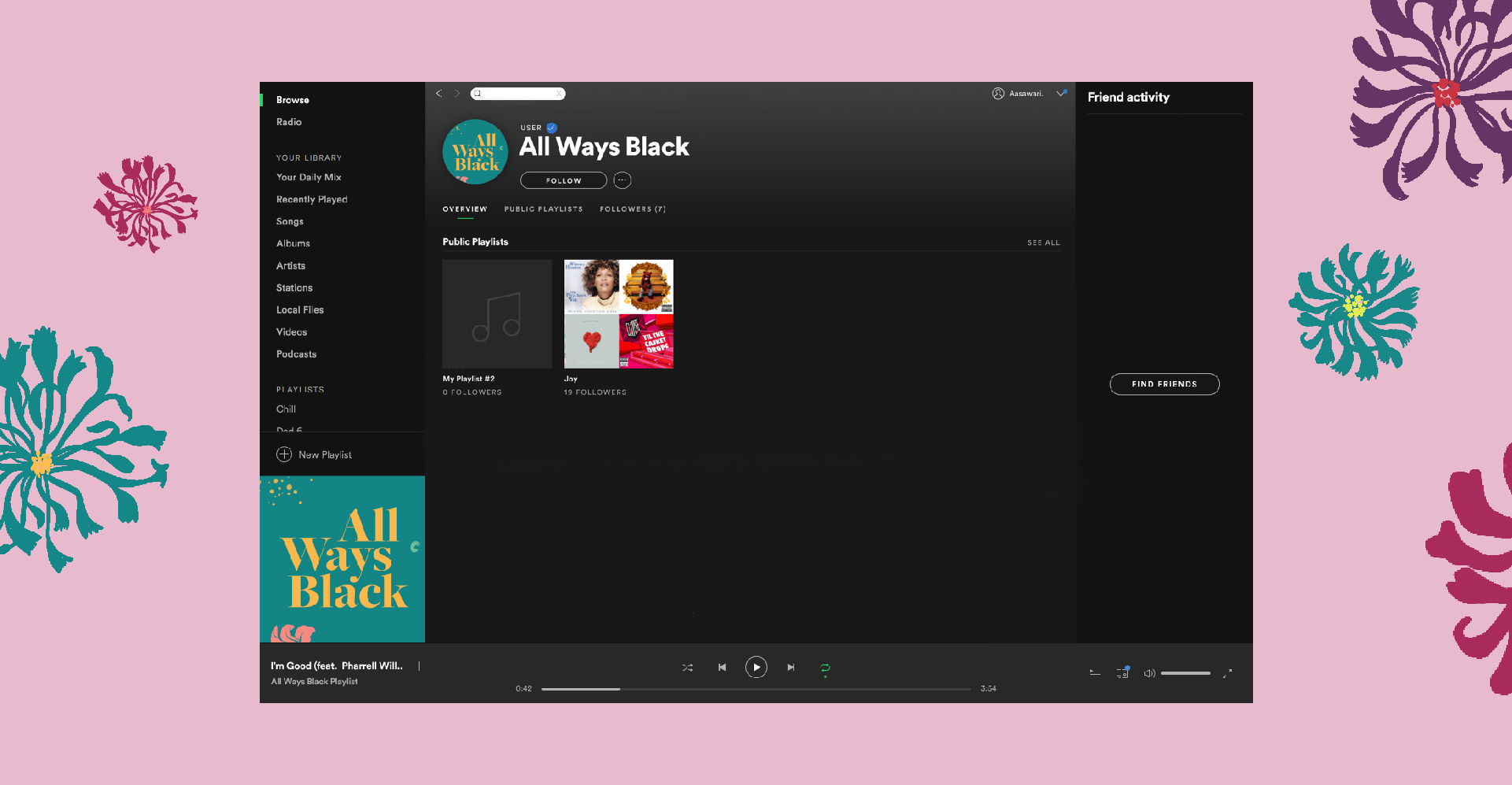Screen dimensions: 1512x785
Task: Adjust the volume slider
Action: [1185, 673]
